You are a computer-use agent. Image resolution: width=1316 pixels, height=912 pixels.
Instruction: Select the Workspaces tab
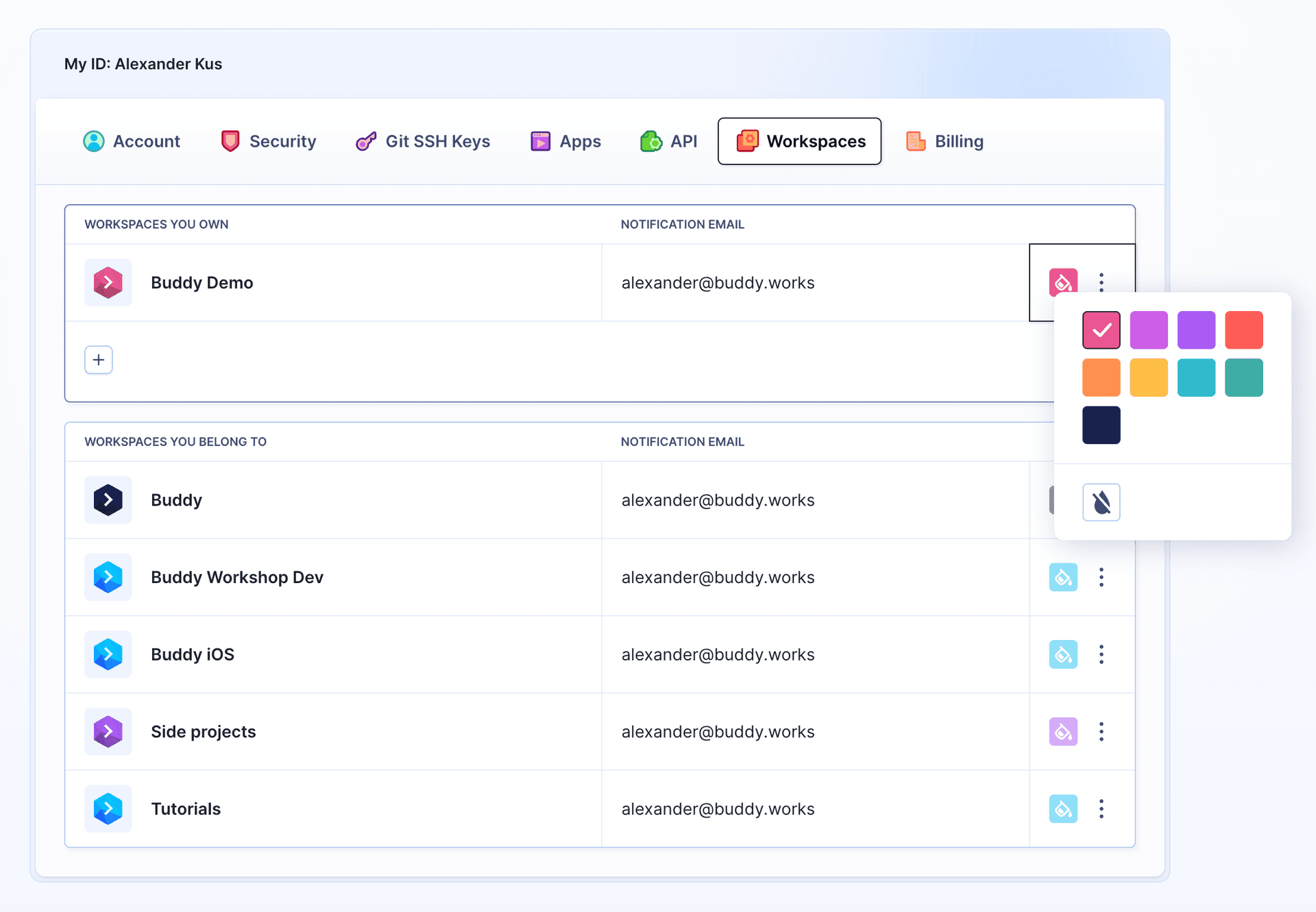pyautogui.click(x=799, y=141)
